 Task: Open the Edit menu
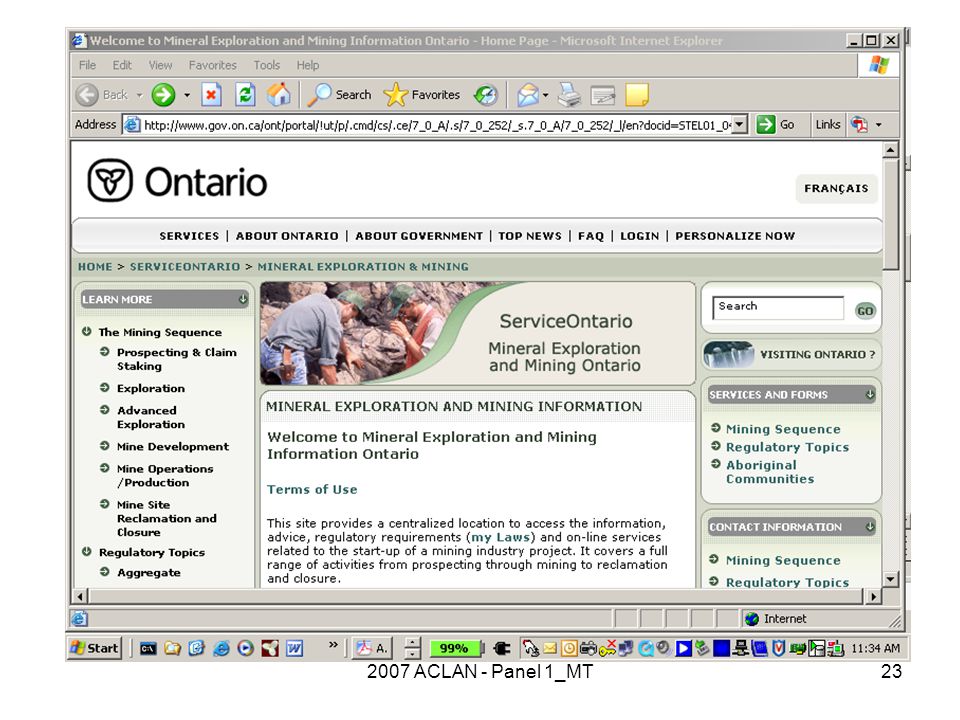(122, 65)
